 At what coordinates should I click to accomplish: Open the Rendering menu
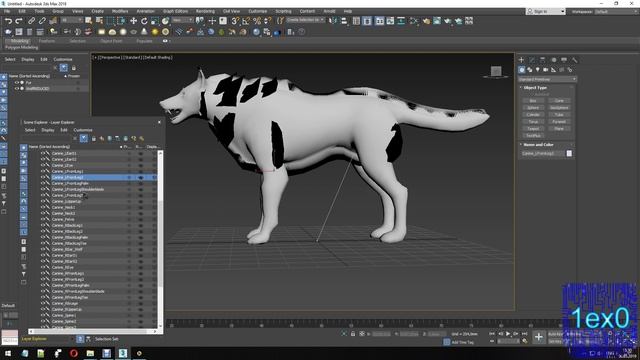(x=205, y=11)
